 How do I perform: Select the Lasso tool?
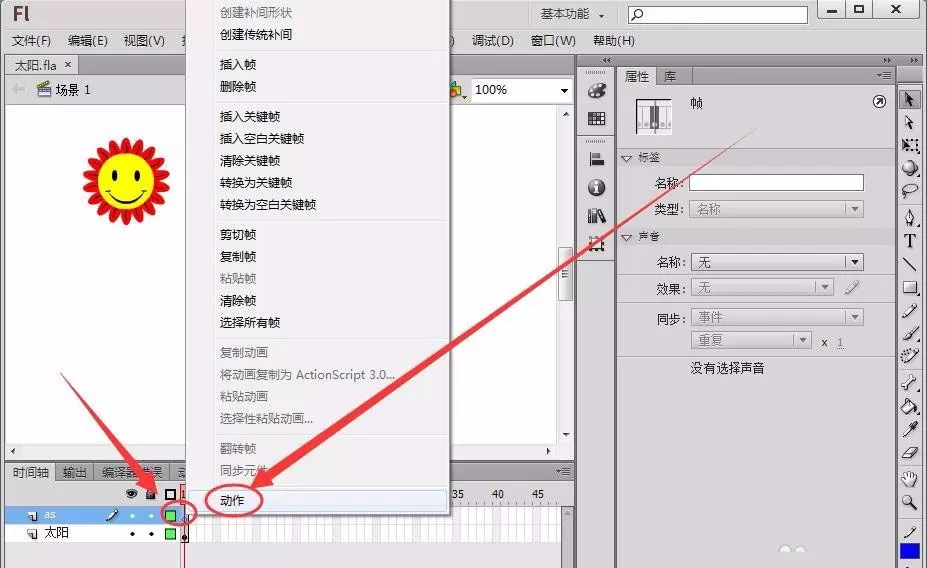pos(909,190)
